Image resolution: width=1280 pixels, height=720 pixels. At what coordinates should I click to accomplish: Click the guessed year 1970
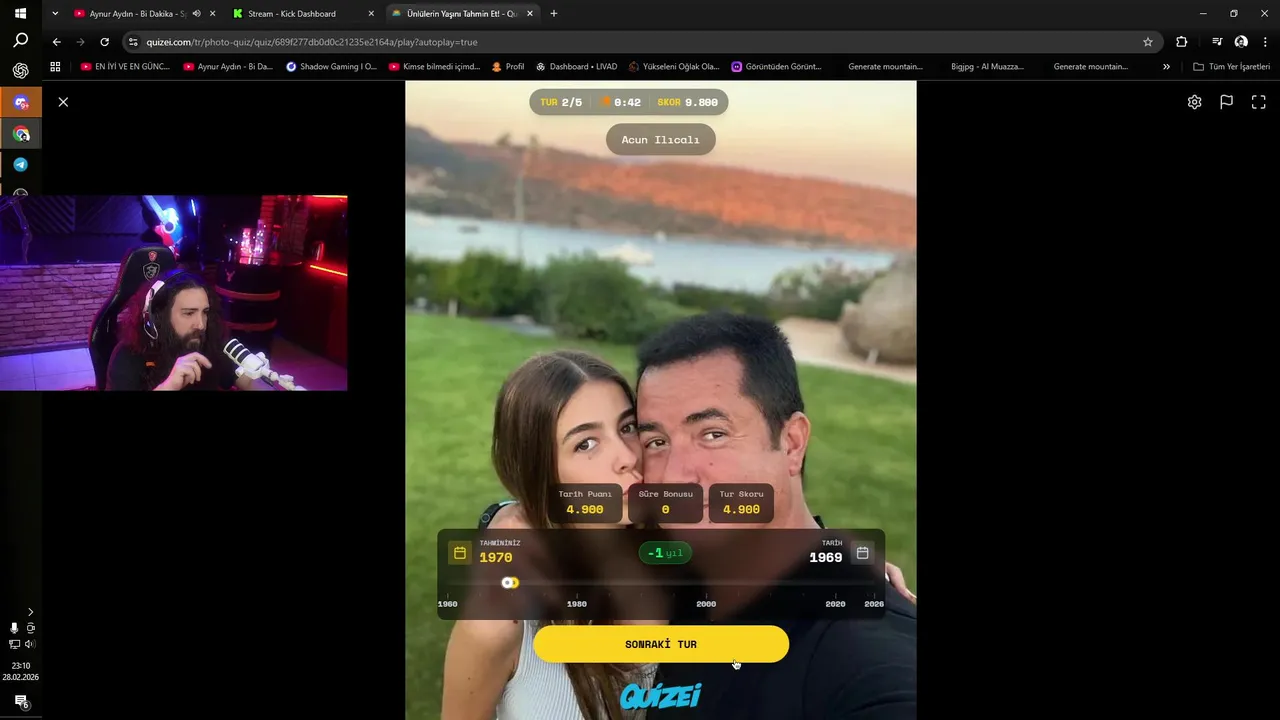point(496,558)
